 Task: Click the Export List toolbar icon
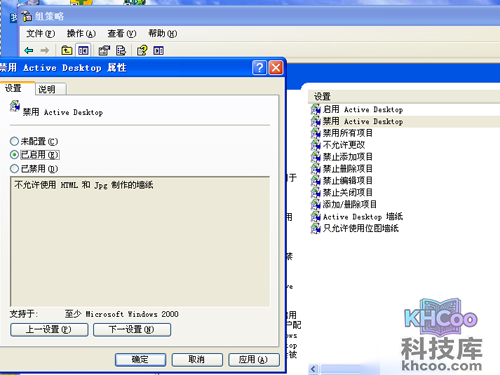point(121,51)
